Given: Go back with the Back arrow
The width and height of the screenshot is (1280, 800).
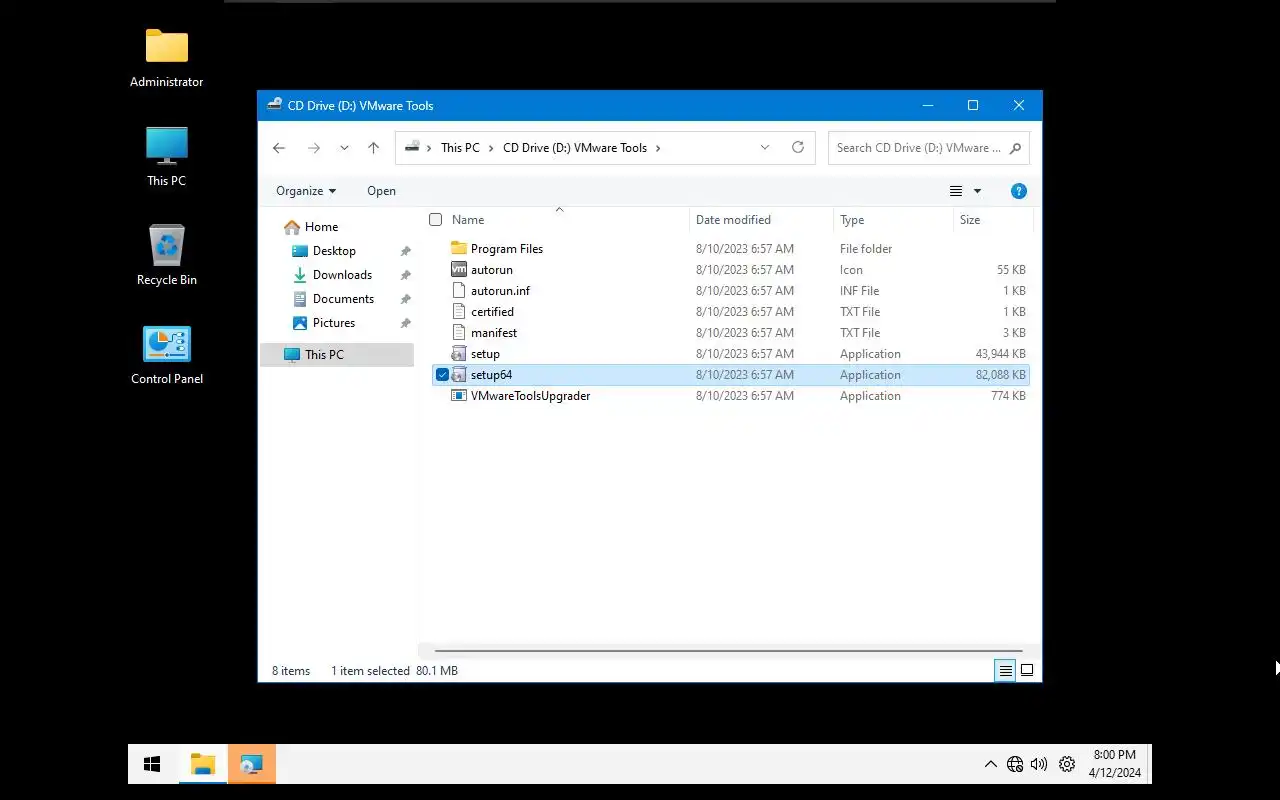Looking at the screenshot, I should [279, 148].
